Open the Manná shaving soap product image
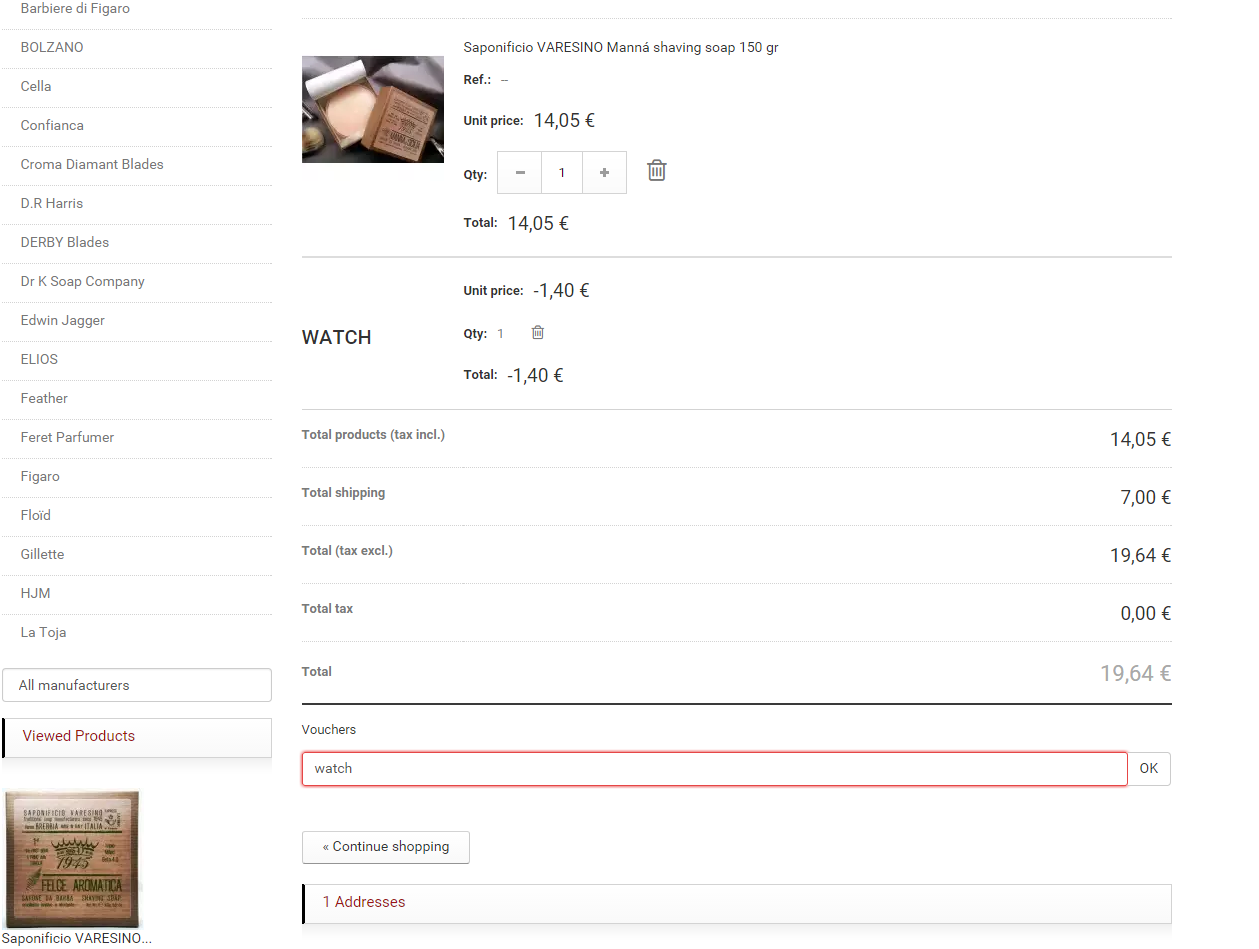1259x949 pixels. click(373, 109)
